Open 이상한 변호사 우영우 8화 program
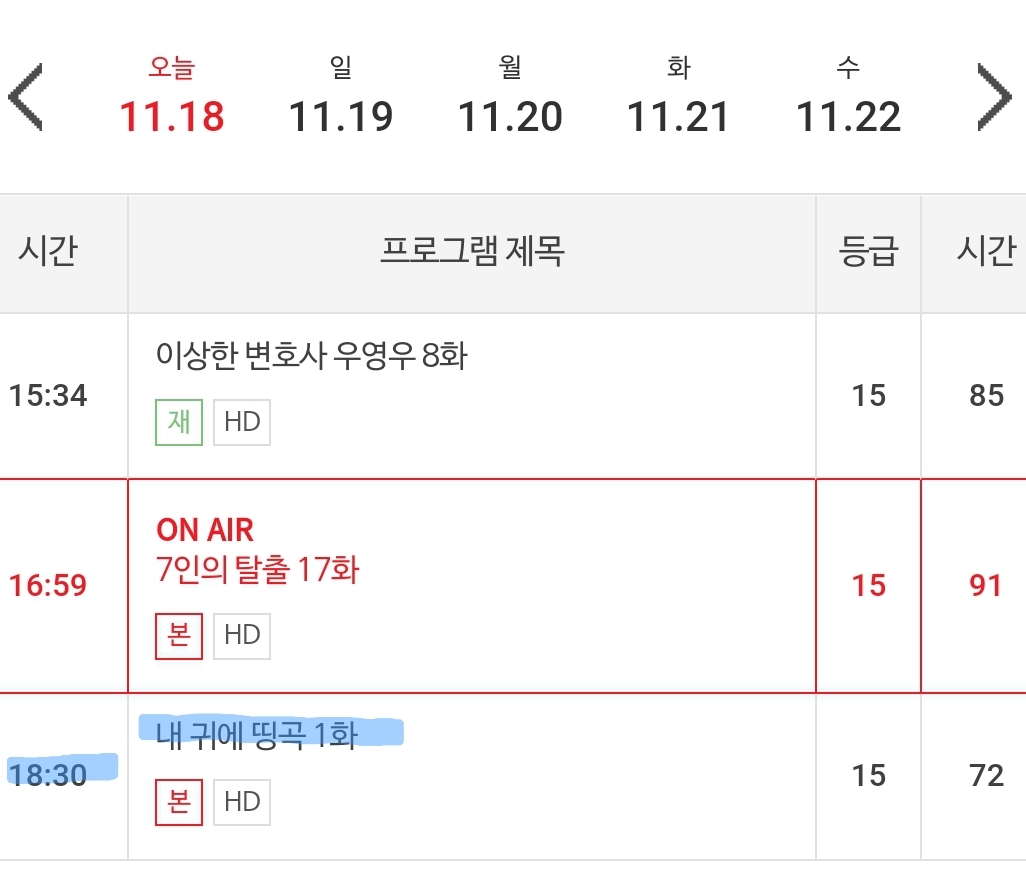This screenshot has height=872, width=1026. tap(311, 356)
